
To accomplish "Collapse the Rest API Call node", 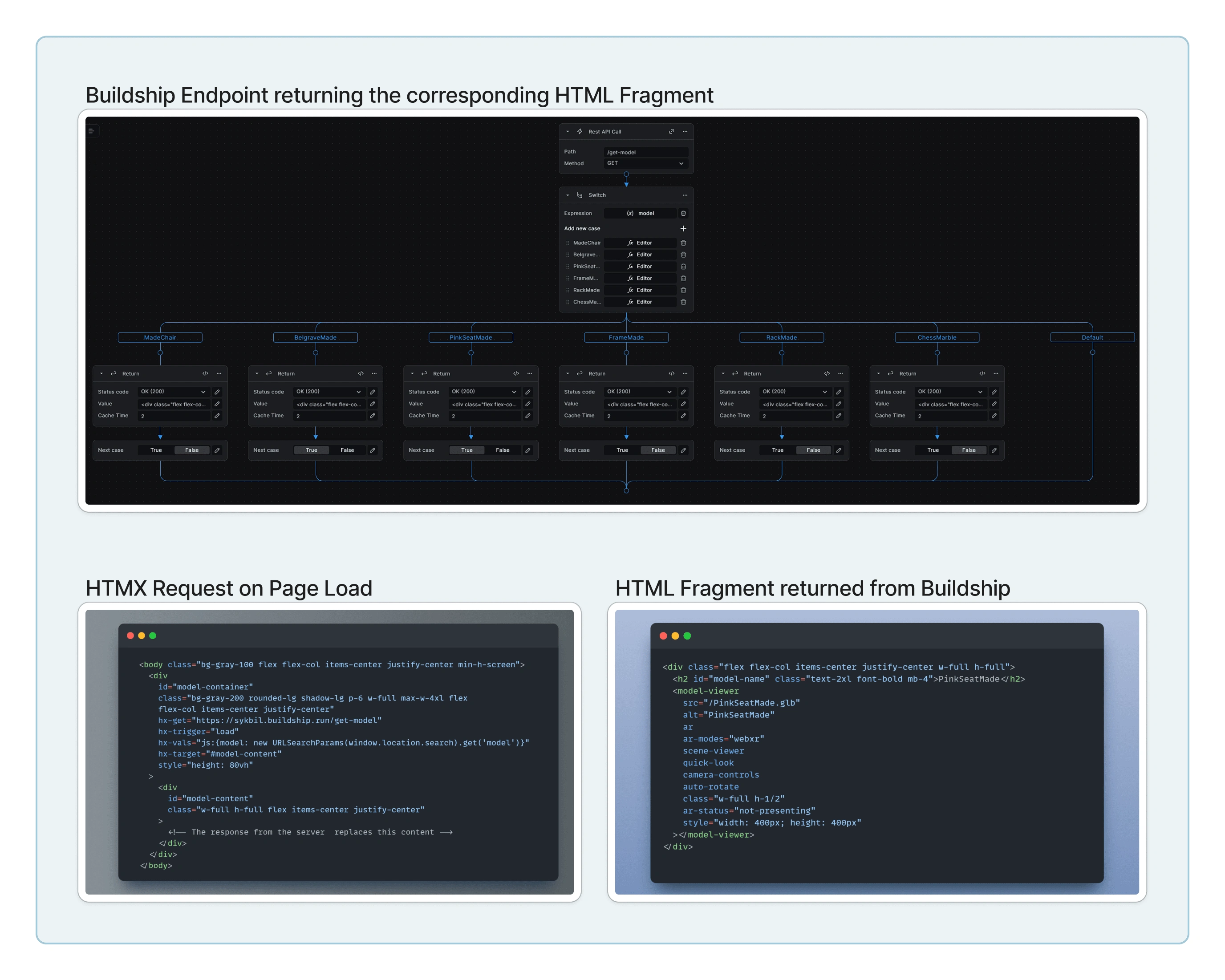I will click(x=567, y=131).
